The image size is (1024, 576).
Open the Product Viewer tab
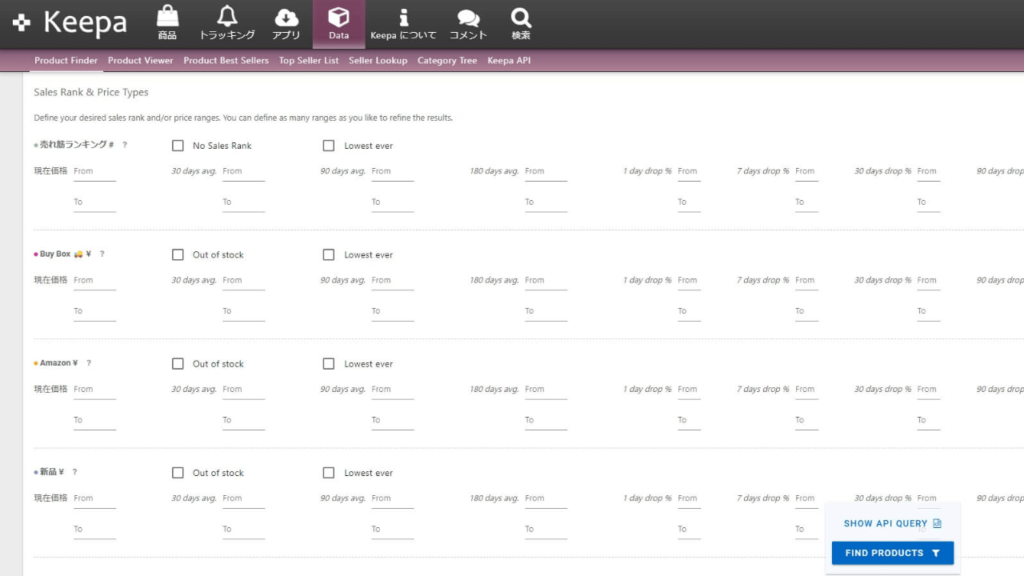(x=140, y=60)
